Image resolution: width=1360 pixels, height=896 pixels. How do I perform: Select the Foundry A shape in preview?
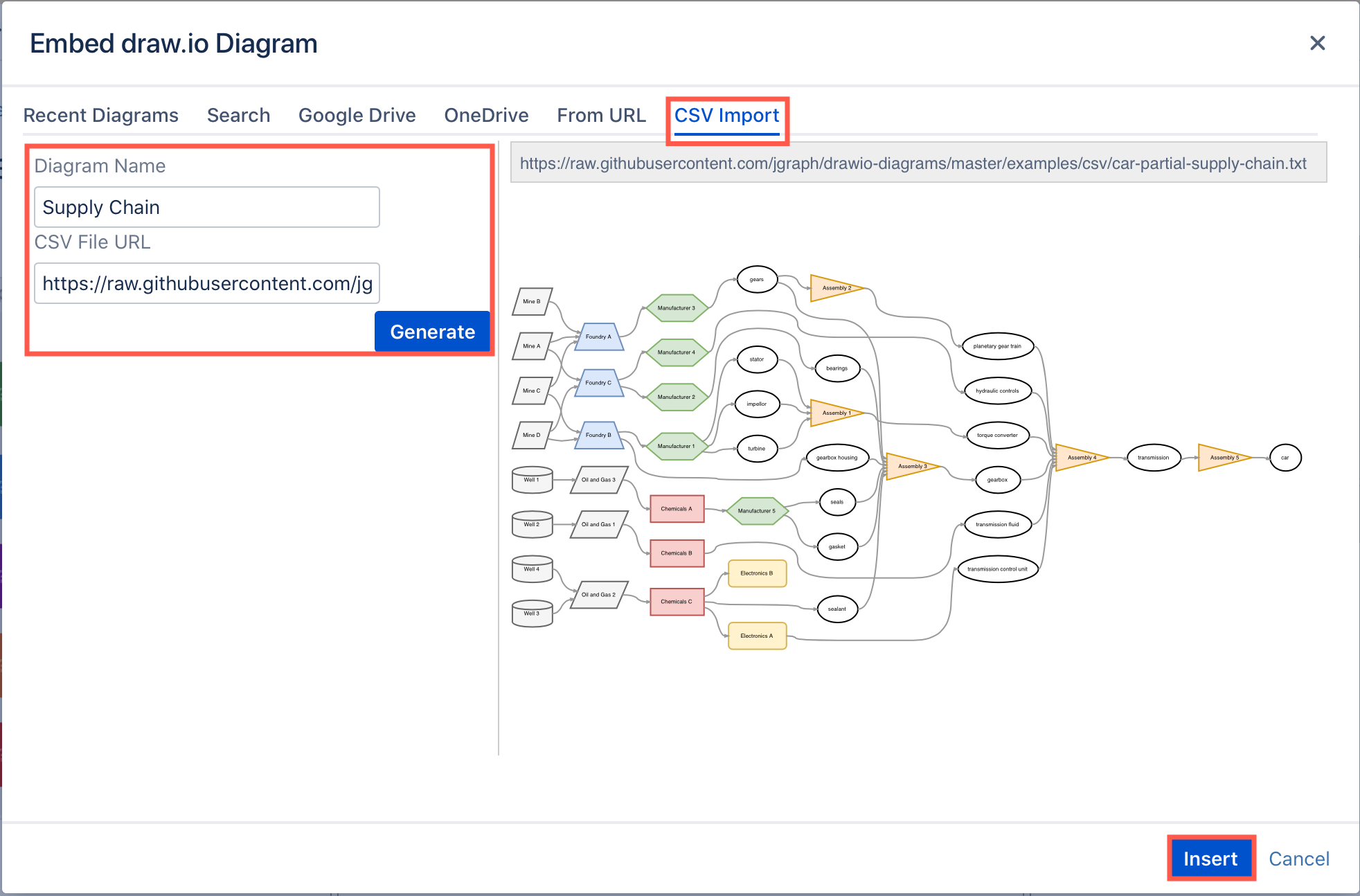598,337
